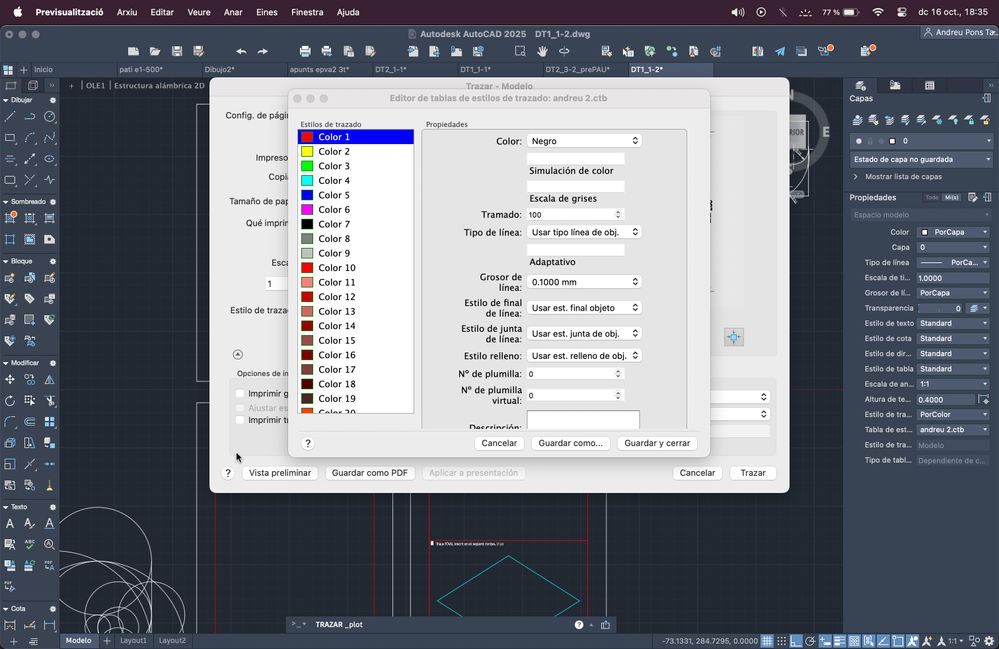
Task: Select the Move tool in Modificar palette
Action: [x=10, y=380]
